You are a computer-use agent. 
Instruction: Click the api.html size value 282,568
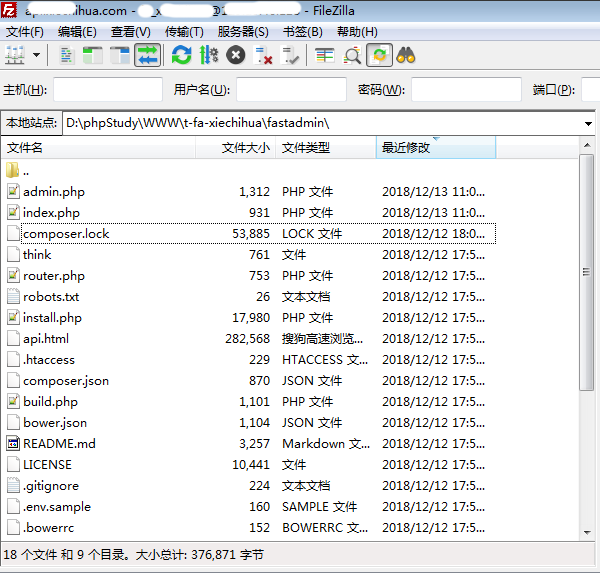(x=247, y=339)
